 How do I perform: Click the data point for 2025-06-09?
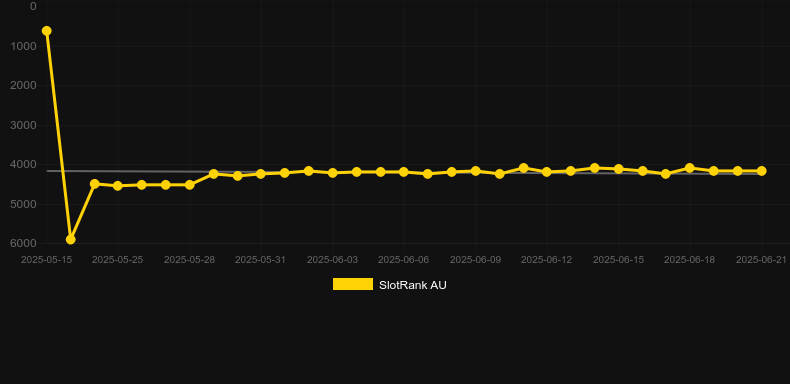coord(476,171)
